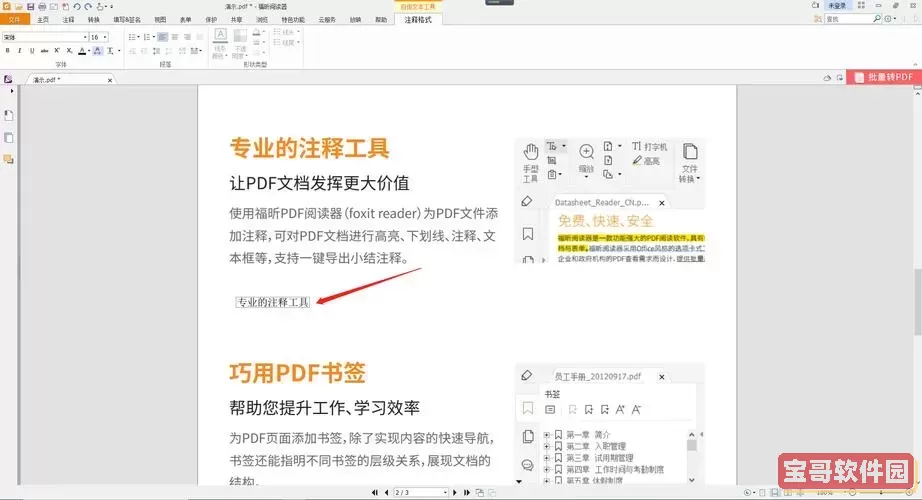Click the vertical scrollbar thumb of document
922x500 pixels.
tap(917, 301)
